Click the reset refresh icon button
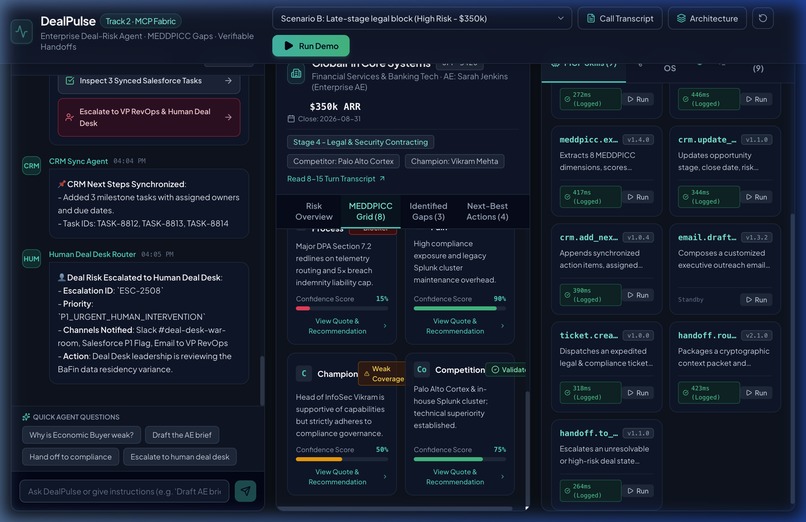 pos(763,18)
